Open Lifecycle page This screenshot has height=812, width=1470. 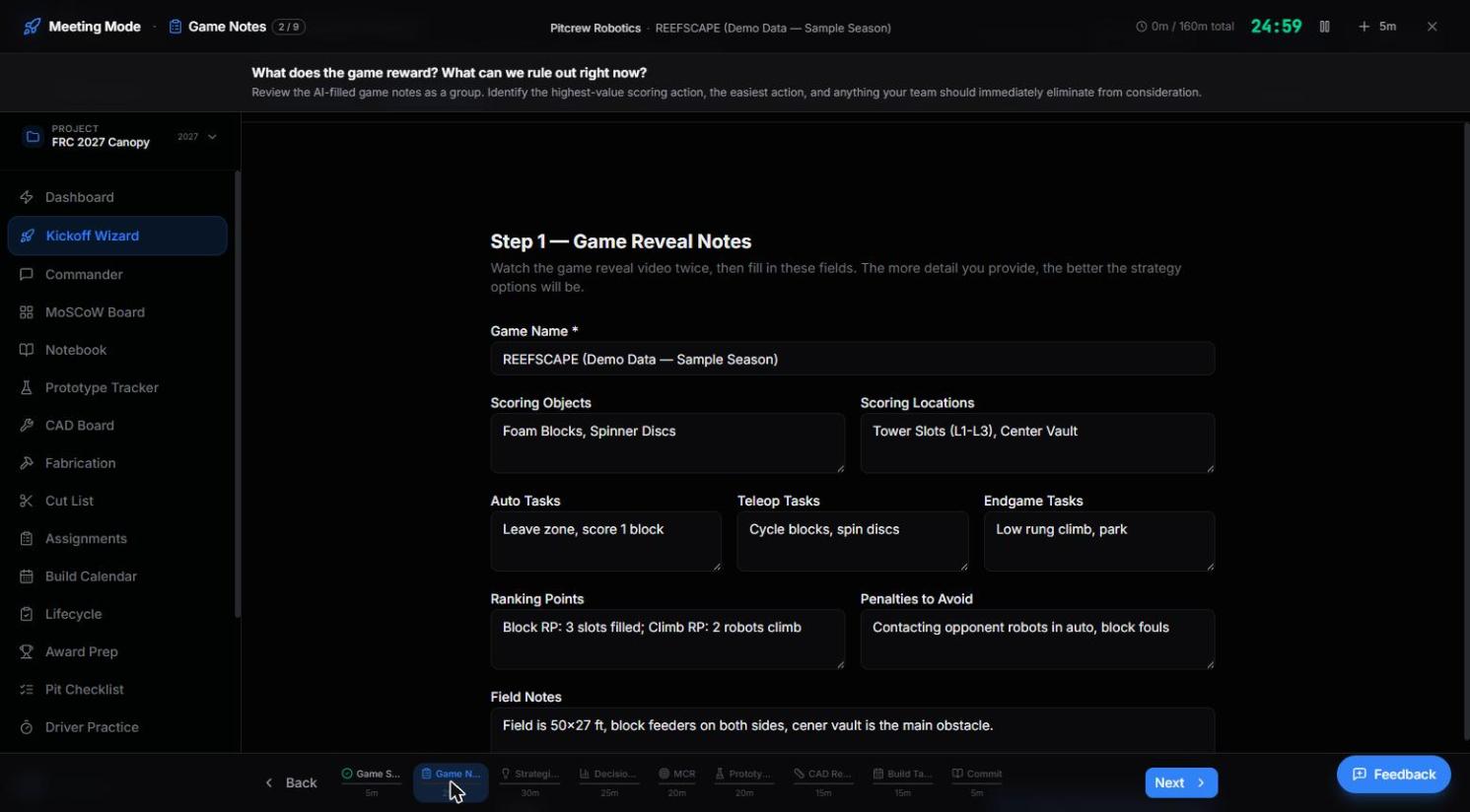[x=117, y=614]
